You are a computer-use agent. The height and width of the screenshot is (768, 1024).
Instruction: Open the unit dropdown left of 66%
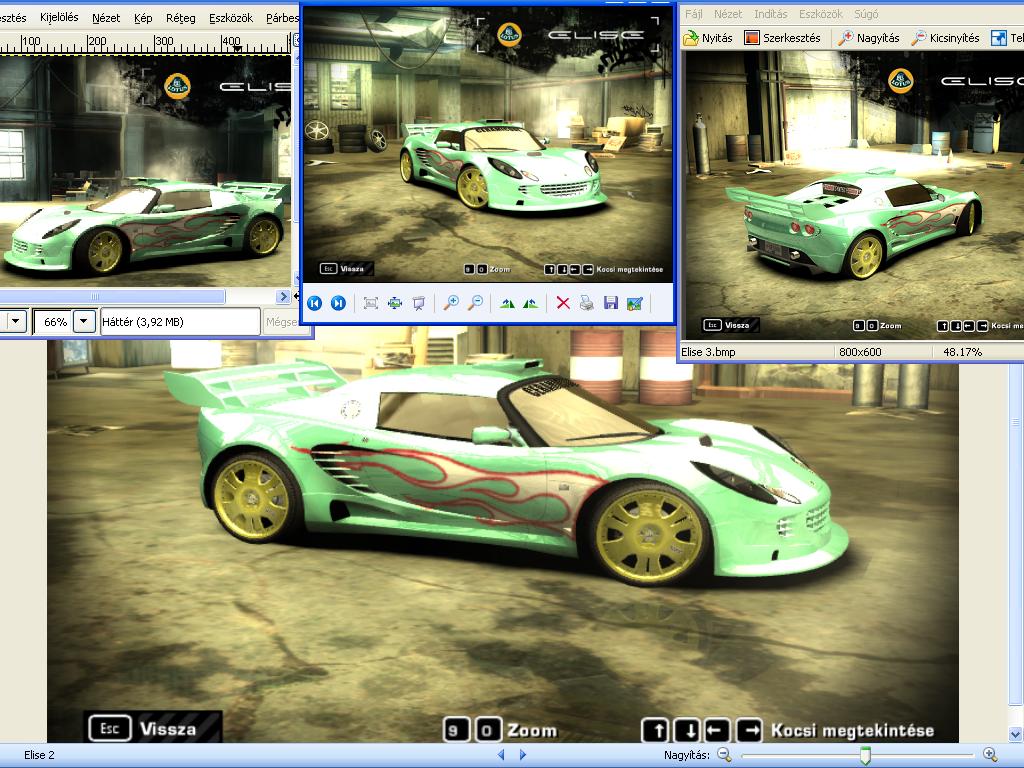(15, 322)
